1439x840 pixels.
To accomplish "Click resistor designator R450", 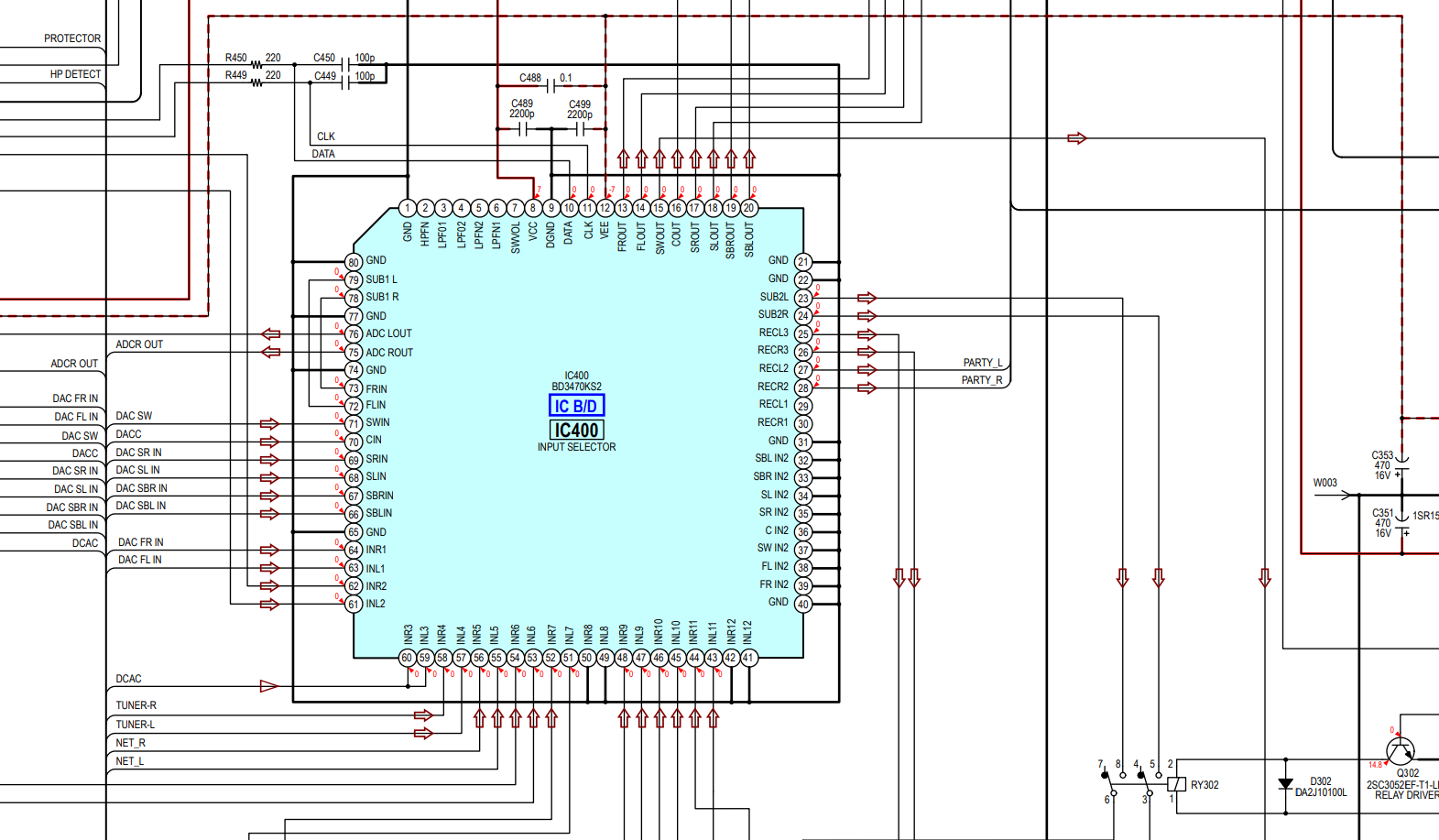I will tap(236, 58).
